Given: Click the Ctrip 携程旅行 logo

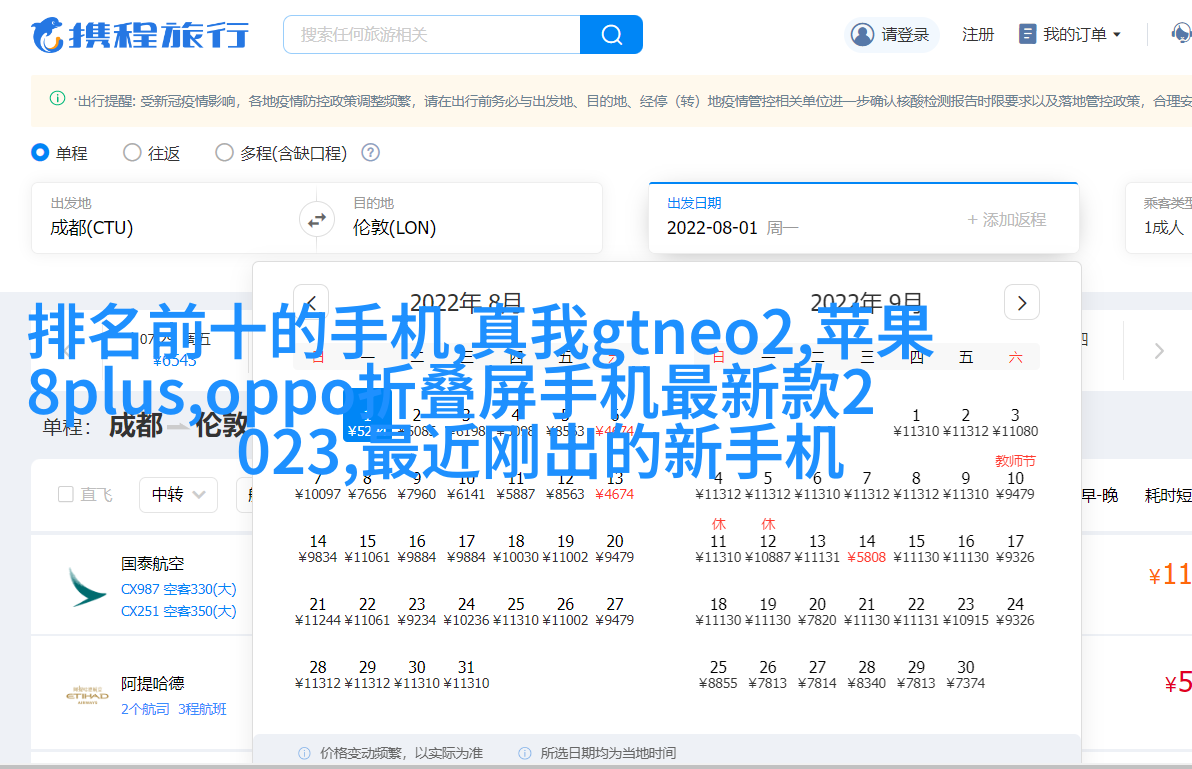Looking at the screenshot, I should pos(140,35).
